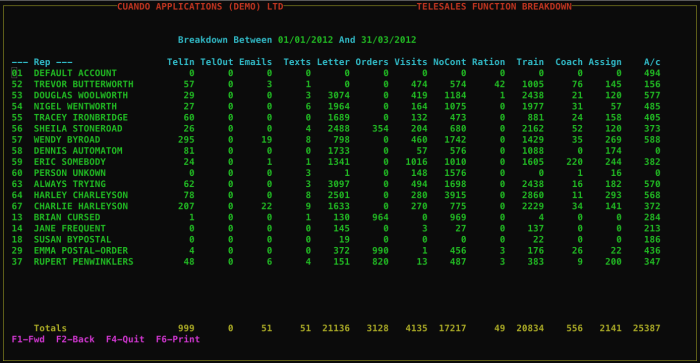This screenshot has height=363, width=700.
Task: Click the TELESALES FUNCTION BREAKDOWN title
Action: [x=494, y=7]
